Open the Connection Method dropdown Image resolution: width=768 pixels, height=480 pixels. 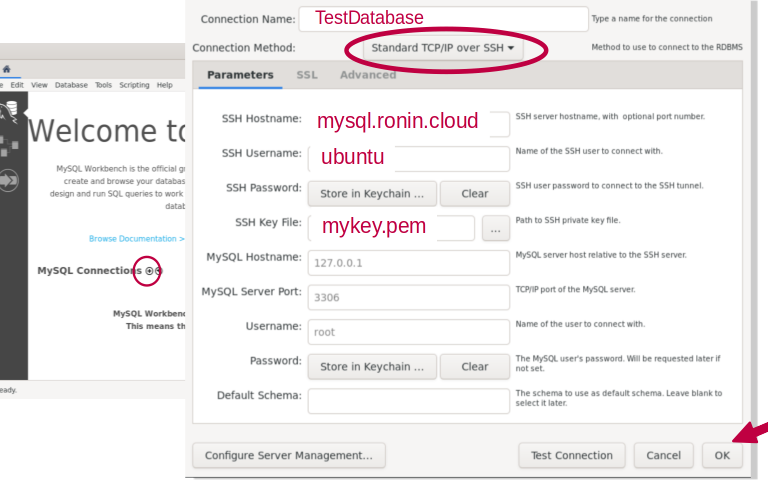(x=443, y=48)
